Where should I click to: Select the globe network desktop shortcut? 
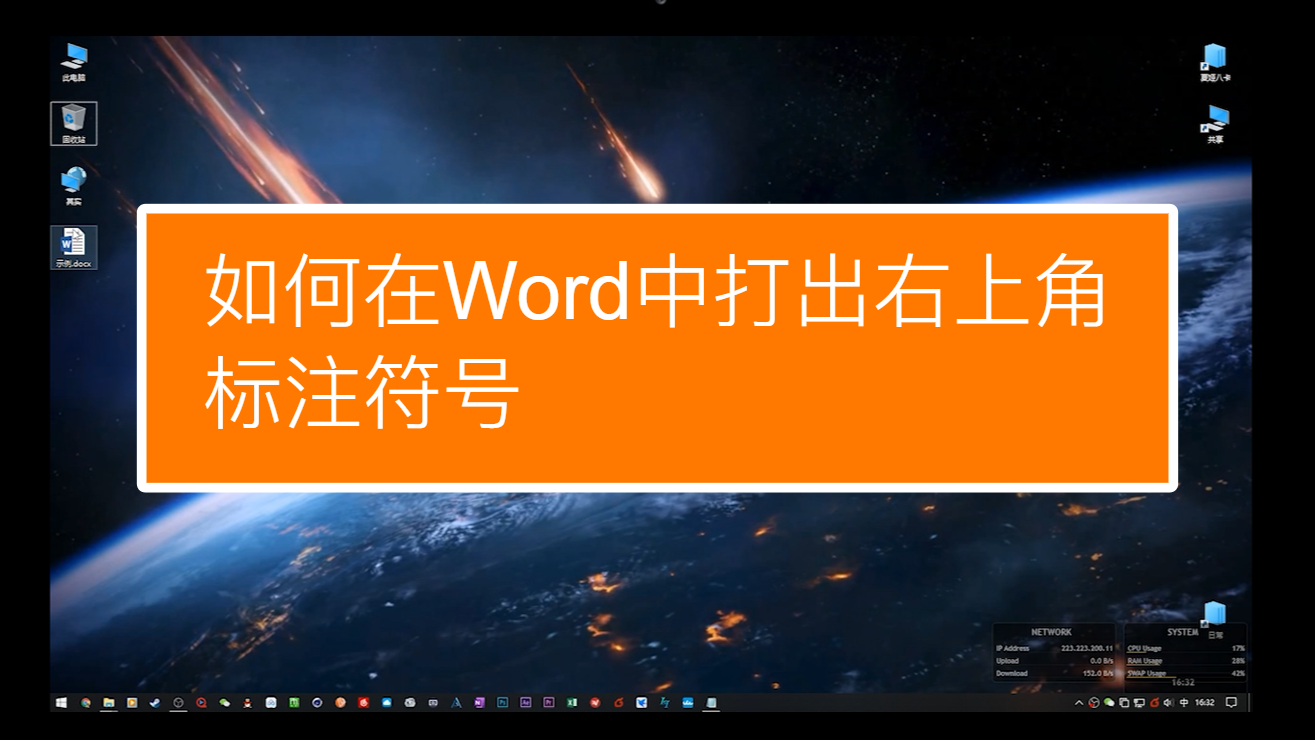tap(73, 186)
